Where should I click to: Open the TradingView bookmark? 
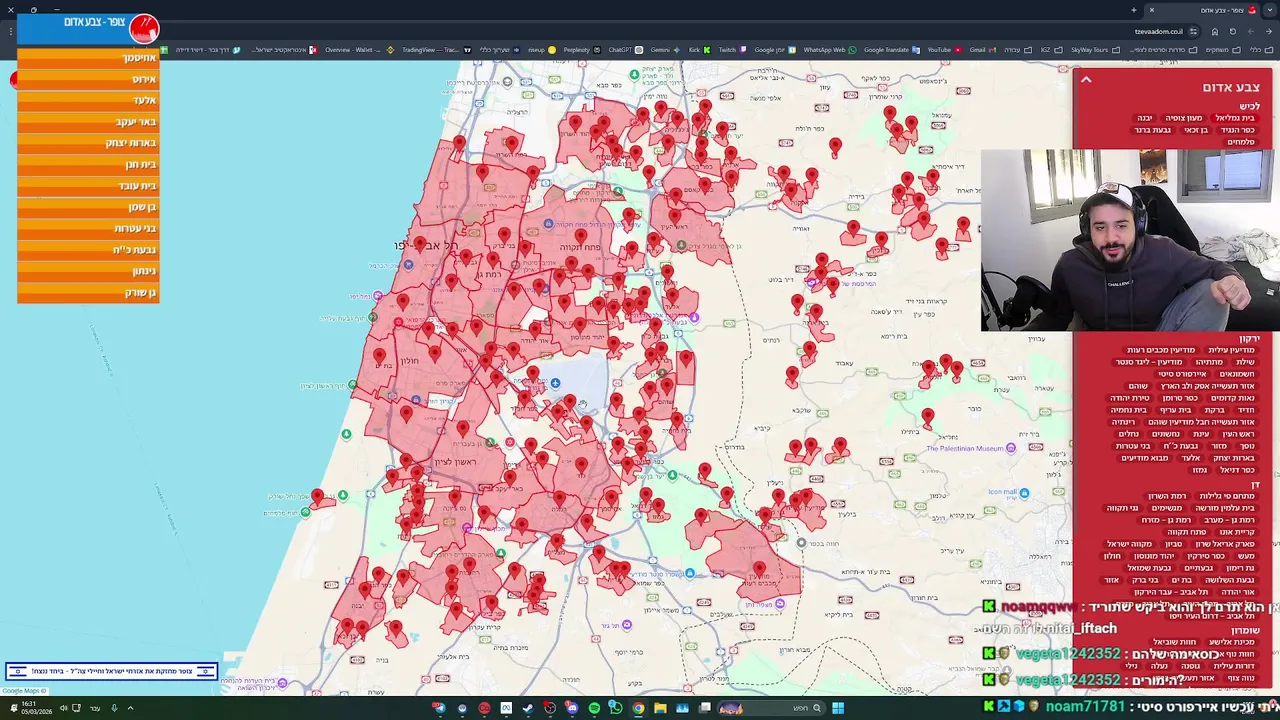pos(435,50)
